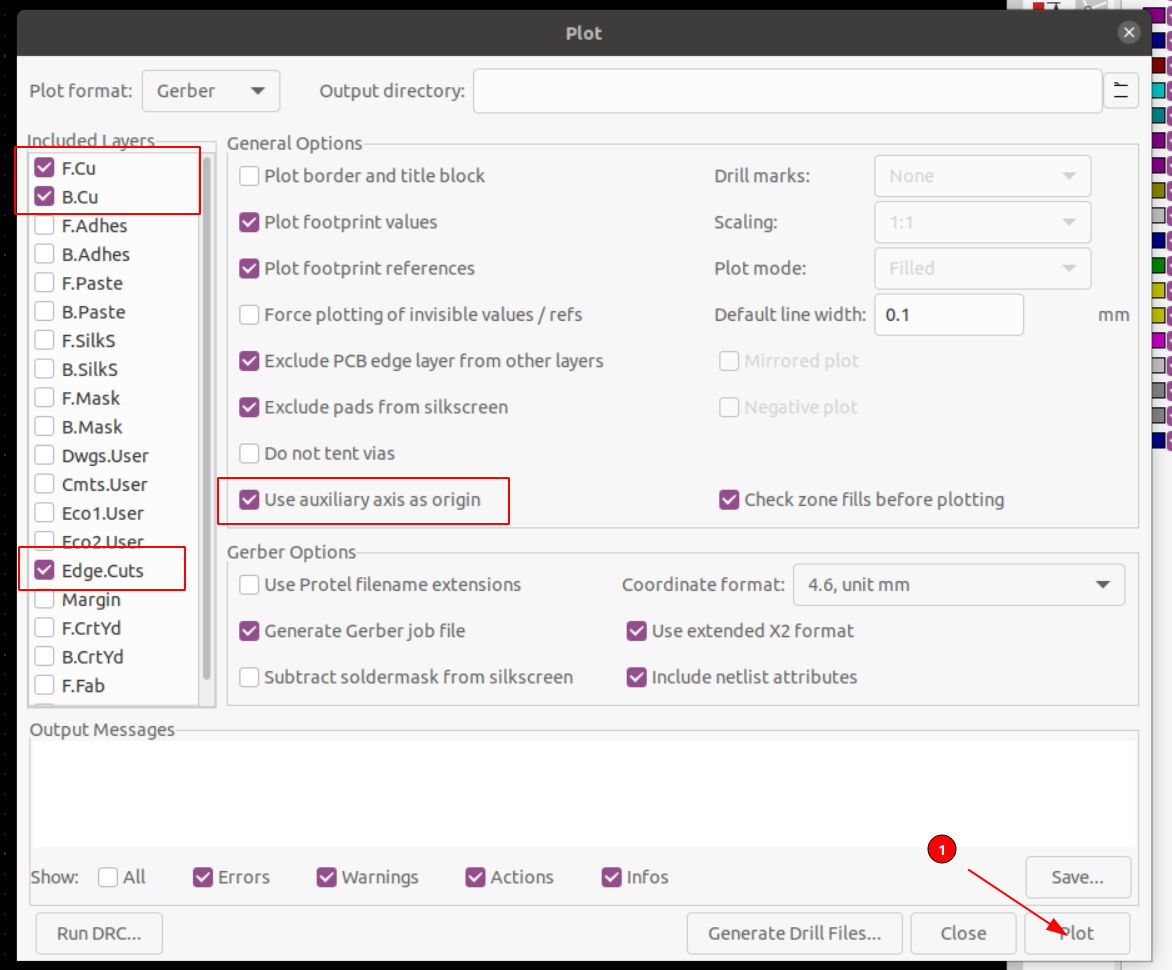Screen dimensions: 1172x970
Task: Toggle the Actions message filter
Action: [x=475, y=877]
